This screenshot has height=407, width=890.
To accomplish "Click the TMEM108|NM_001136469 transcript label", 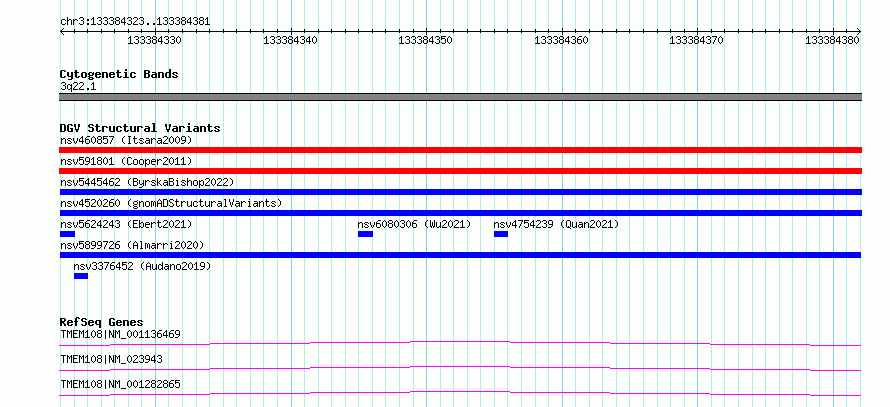I will [120, 334].
